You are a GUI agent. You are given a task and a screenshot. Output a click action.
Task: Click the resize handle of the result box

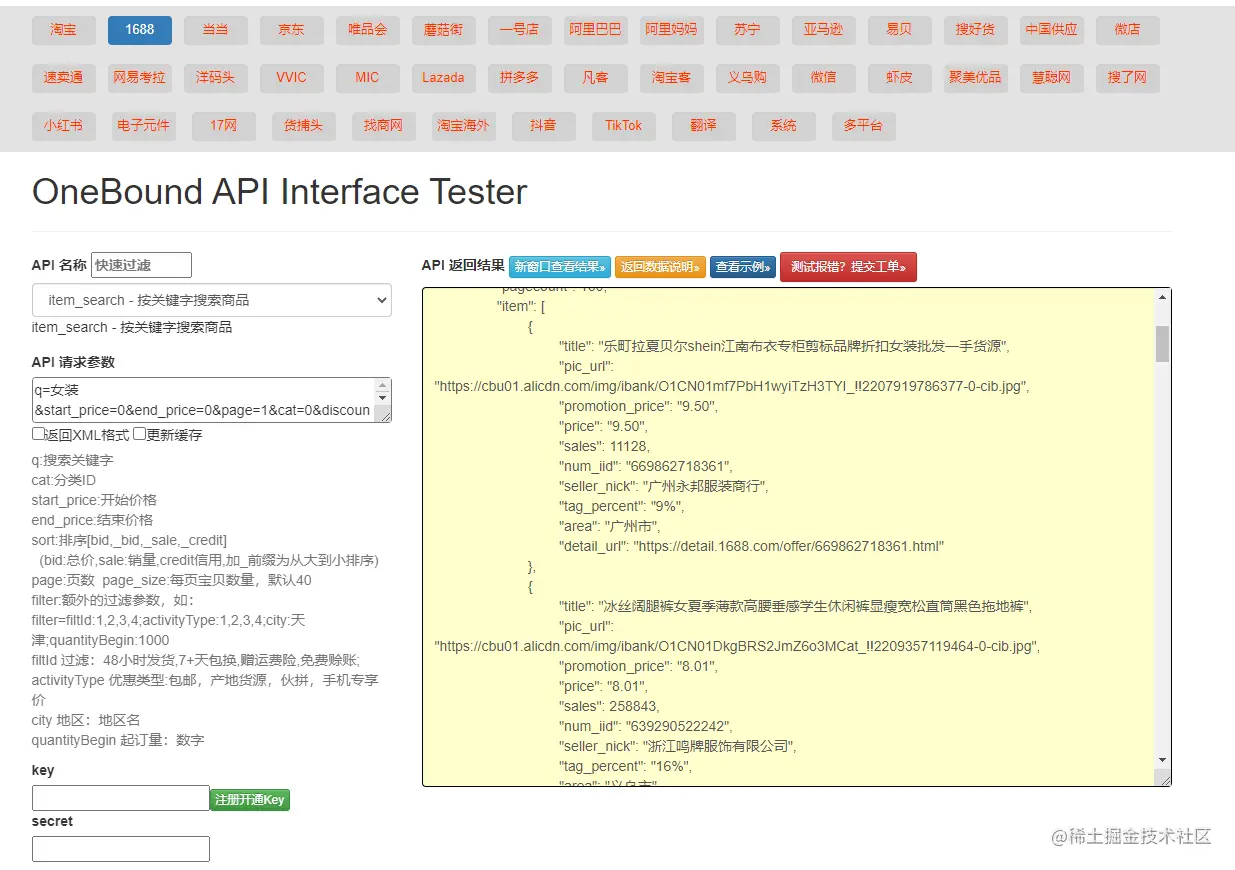(x=1165, y=781)
